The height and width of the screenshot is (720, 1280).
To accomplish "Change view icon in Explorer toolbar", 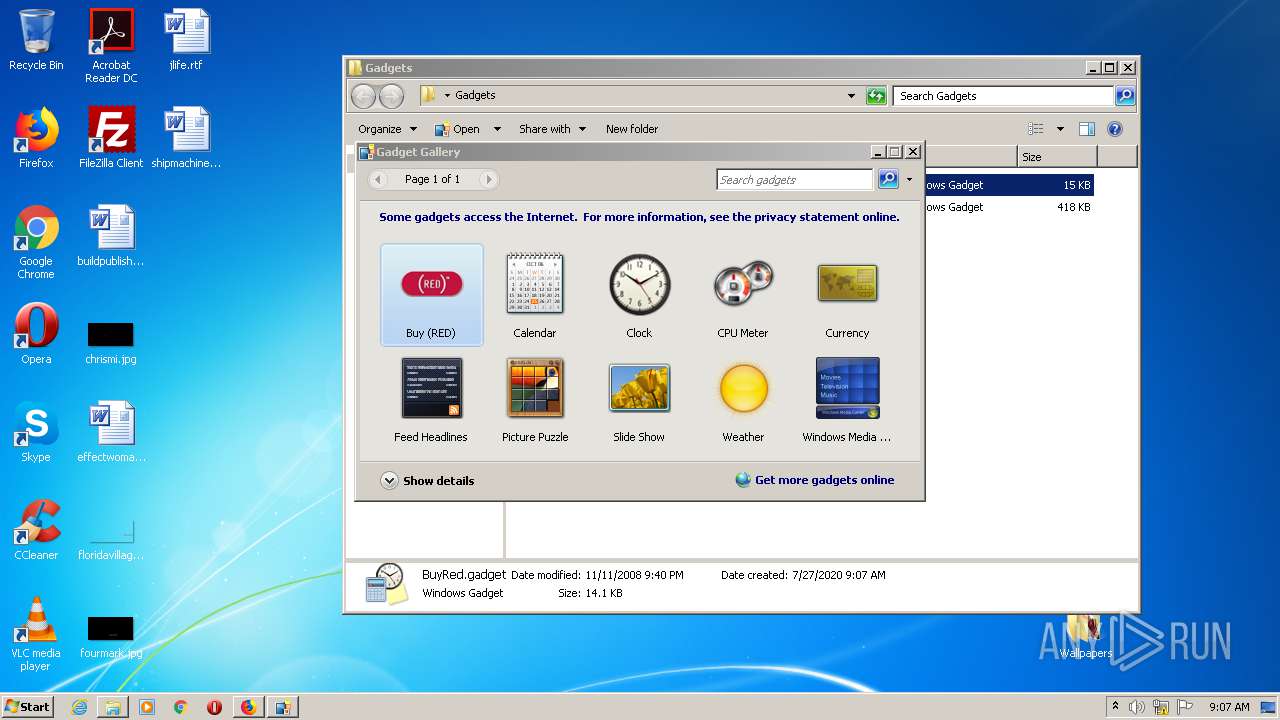I will point(1036,129).
